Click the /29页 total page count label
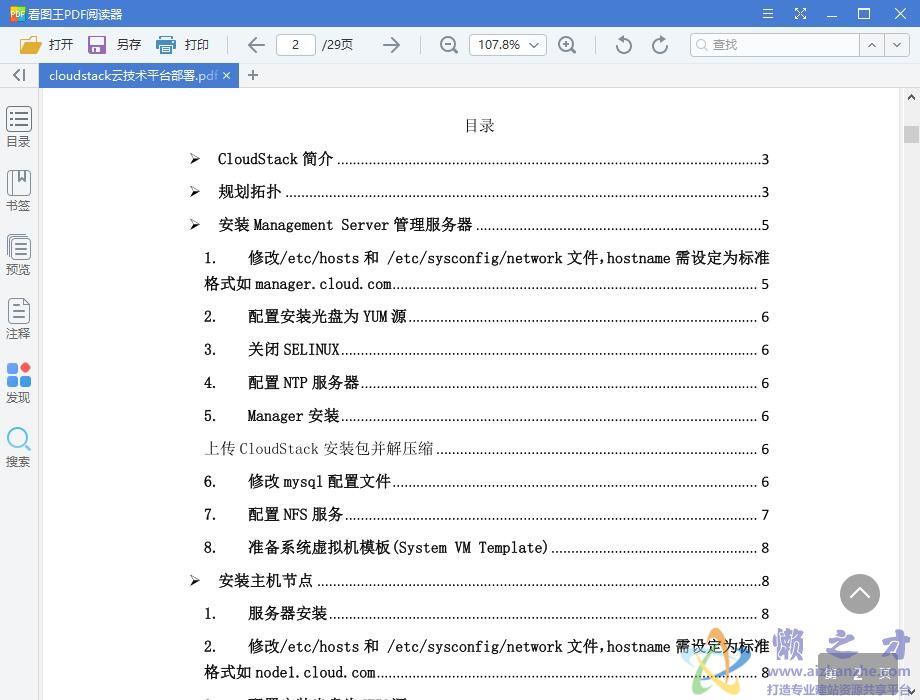Viewport: 920px width, 700px height. coord(337,45)
